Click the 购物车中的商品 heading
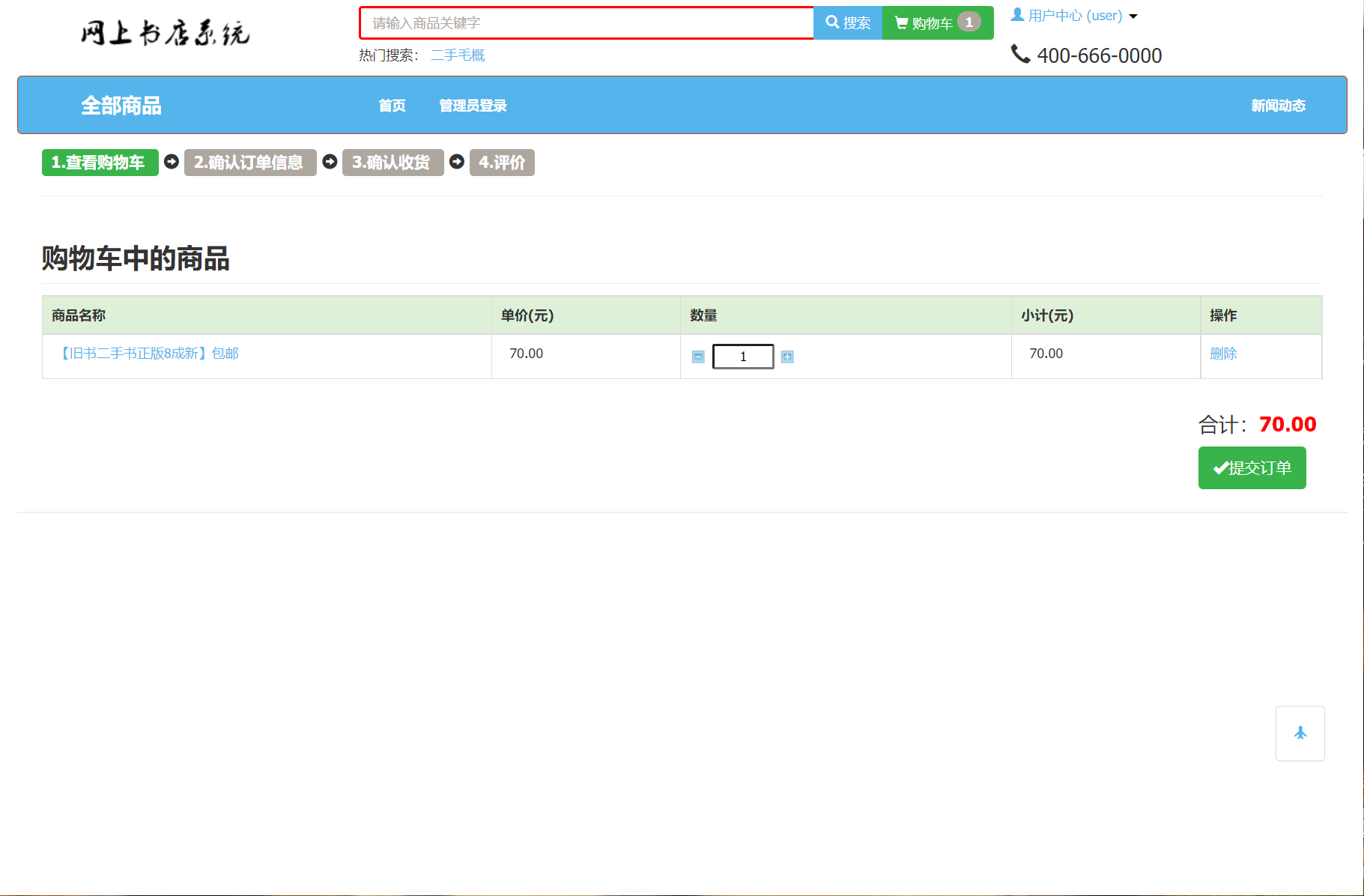 click(136, 258)
